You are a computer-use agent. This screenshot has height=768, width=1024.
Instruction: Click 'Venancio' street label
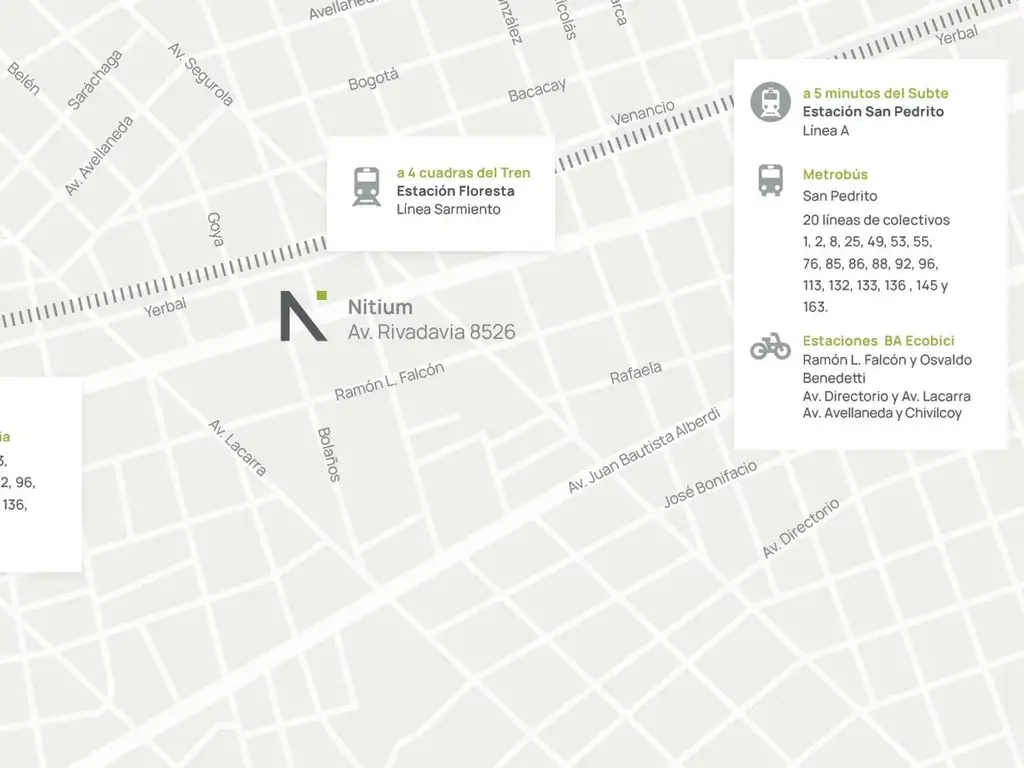tap(643, 112)
